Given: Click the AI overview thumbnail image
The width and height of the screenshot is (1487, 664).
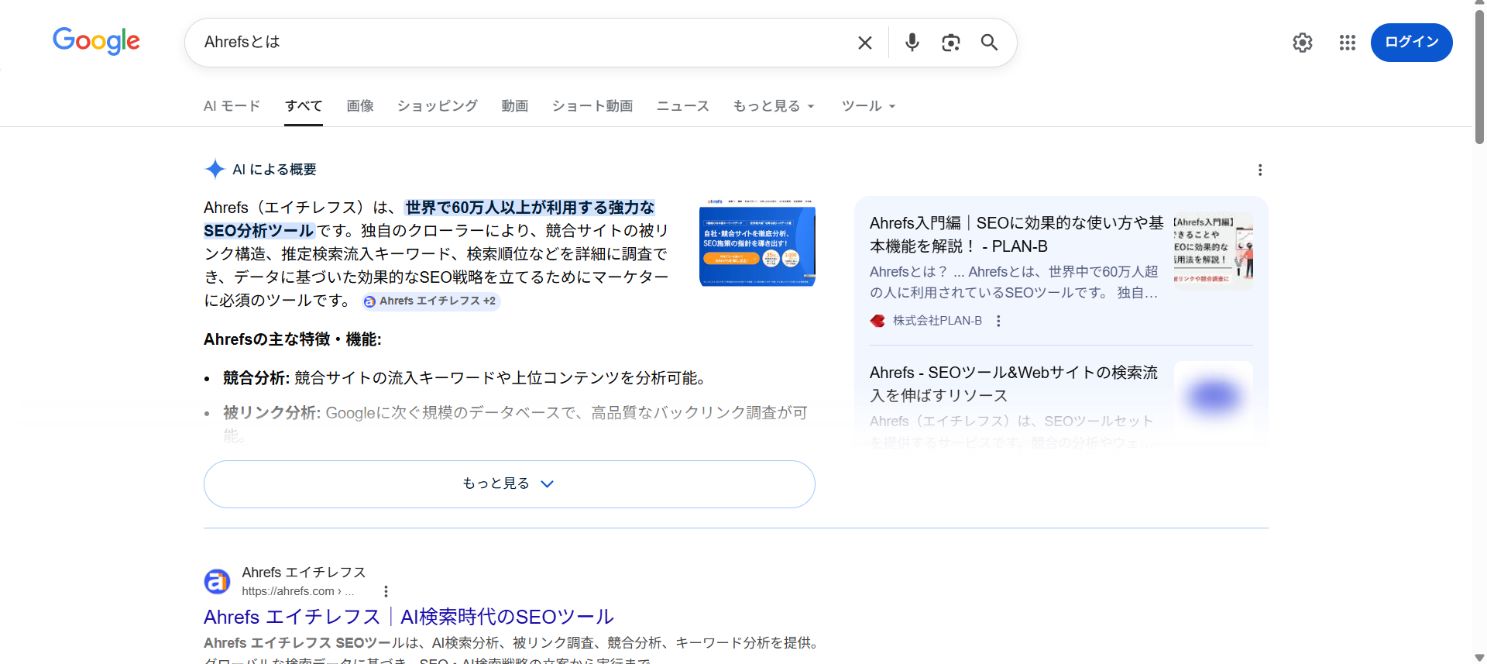Looking at the screenshot, I should 757,243.
